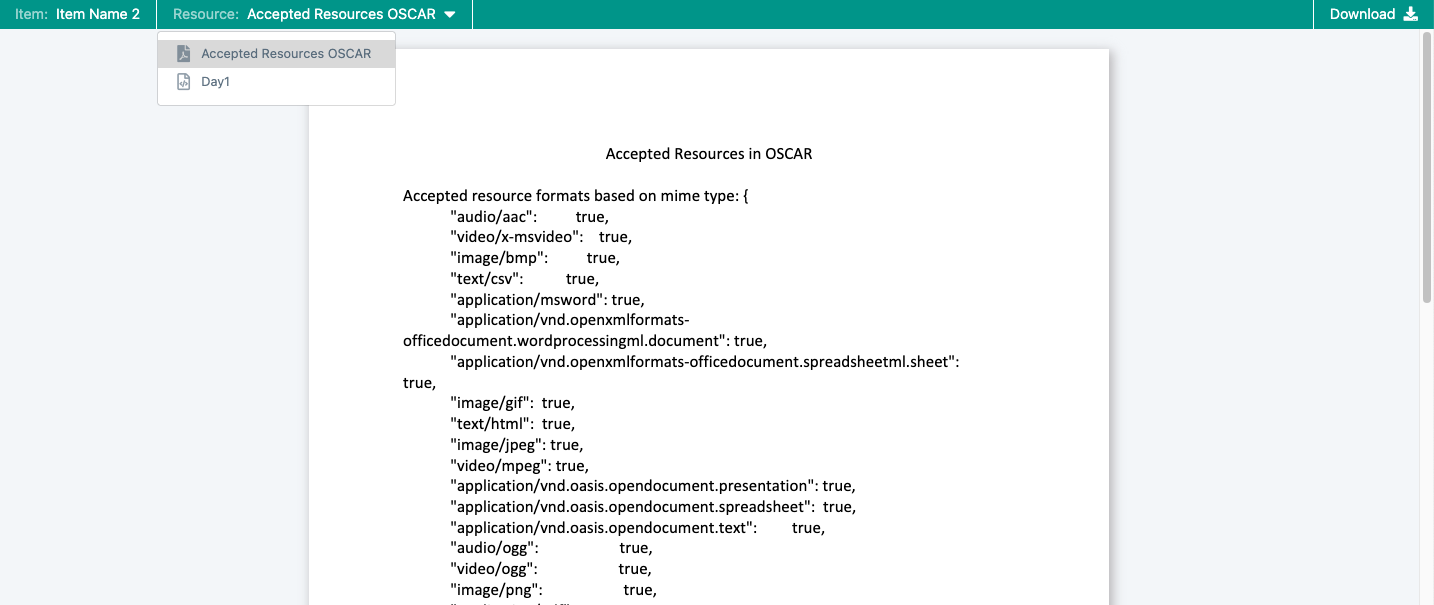Click the "audio/aac" line

[x=529, y=216]
